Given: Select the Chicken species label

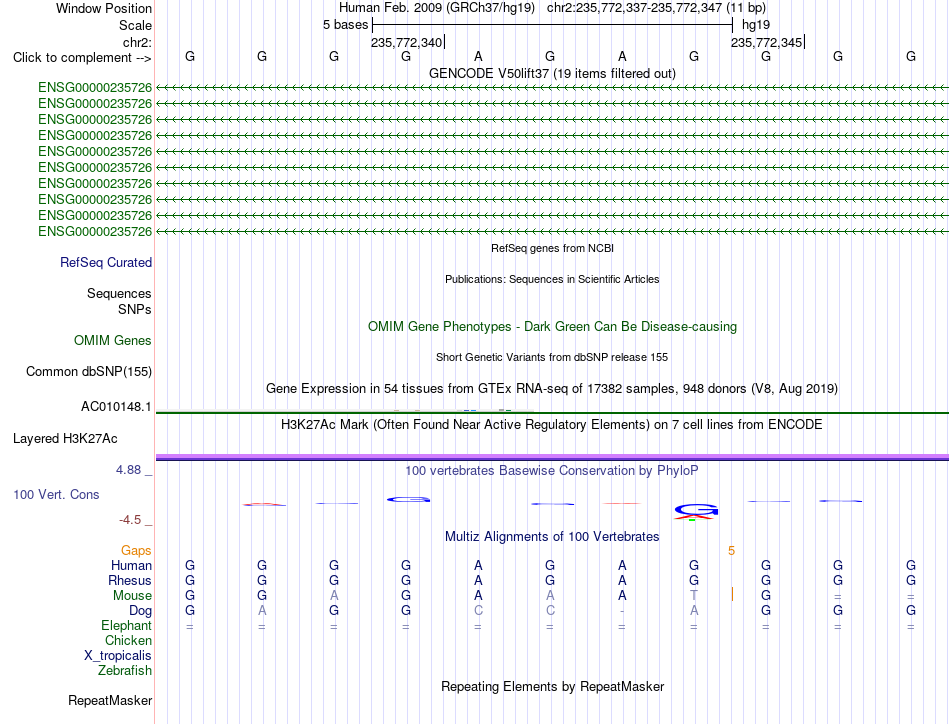Looking at the screenshot, I should point(128,640).
